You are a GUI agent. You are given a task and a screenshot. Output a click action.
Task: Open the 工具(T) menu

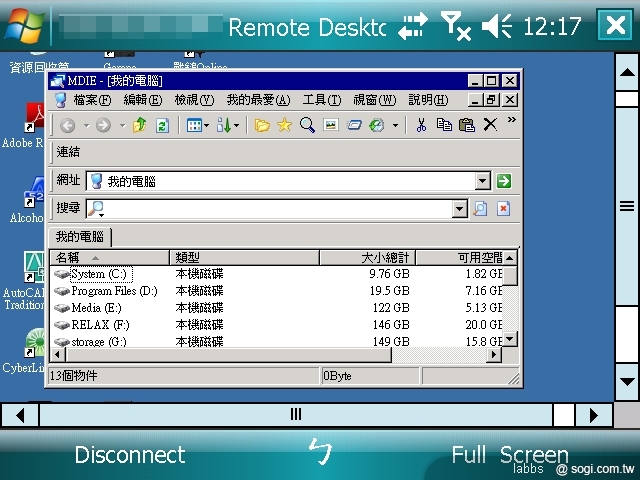320,100
